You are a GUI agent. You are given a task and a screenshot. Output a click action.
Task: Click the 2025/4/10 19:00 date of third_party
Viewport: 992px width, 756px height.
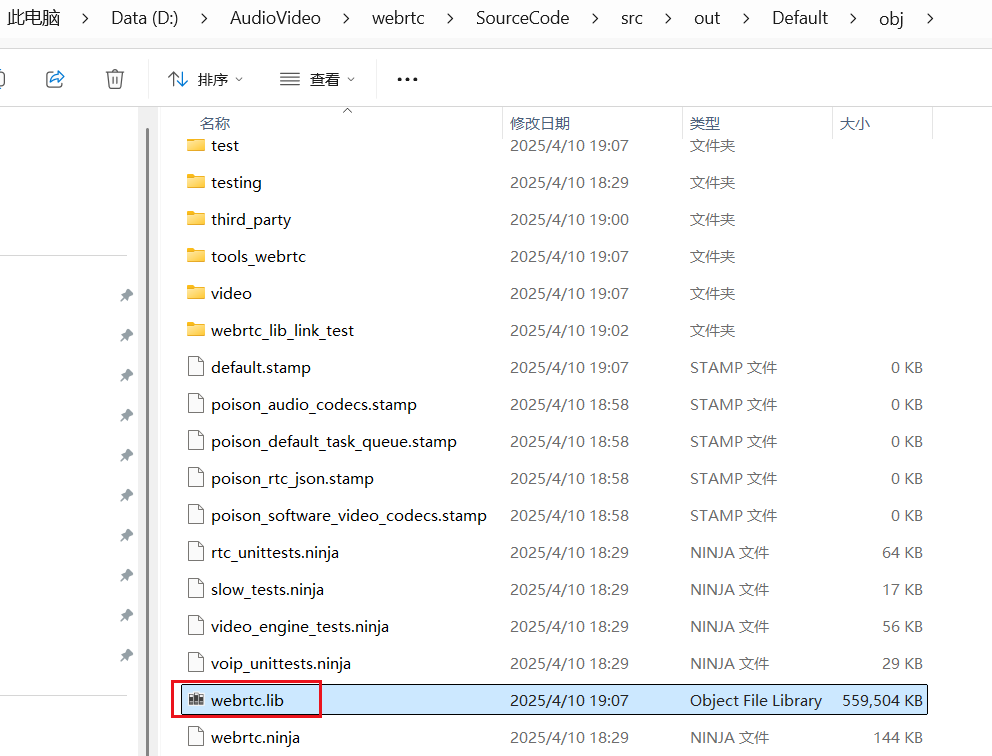point(569,220)
